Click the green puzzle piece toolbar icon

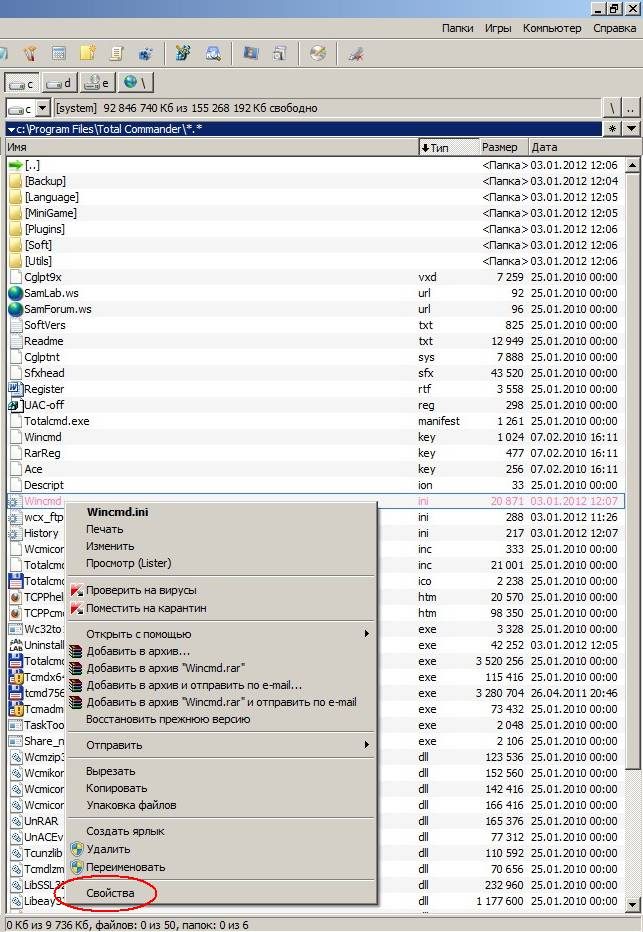coord(183,53)
